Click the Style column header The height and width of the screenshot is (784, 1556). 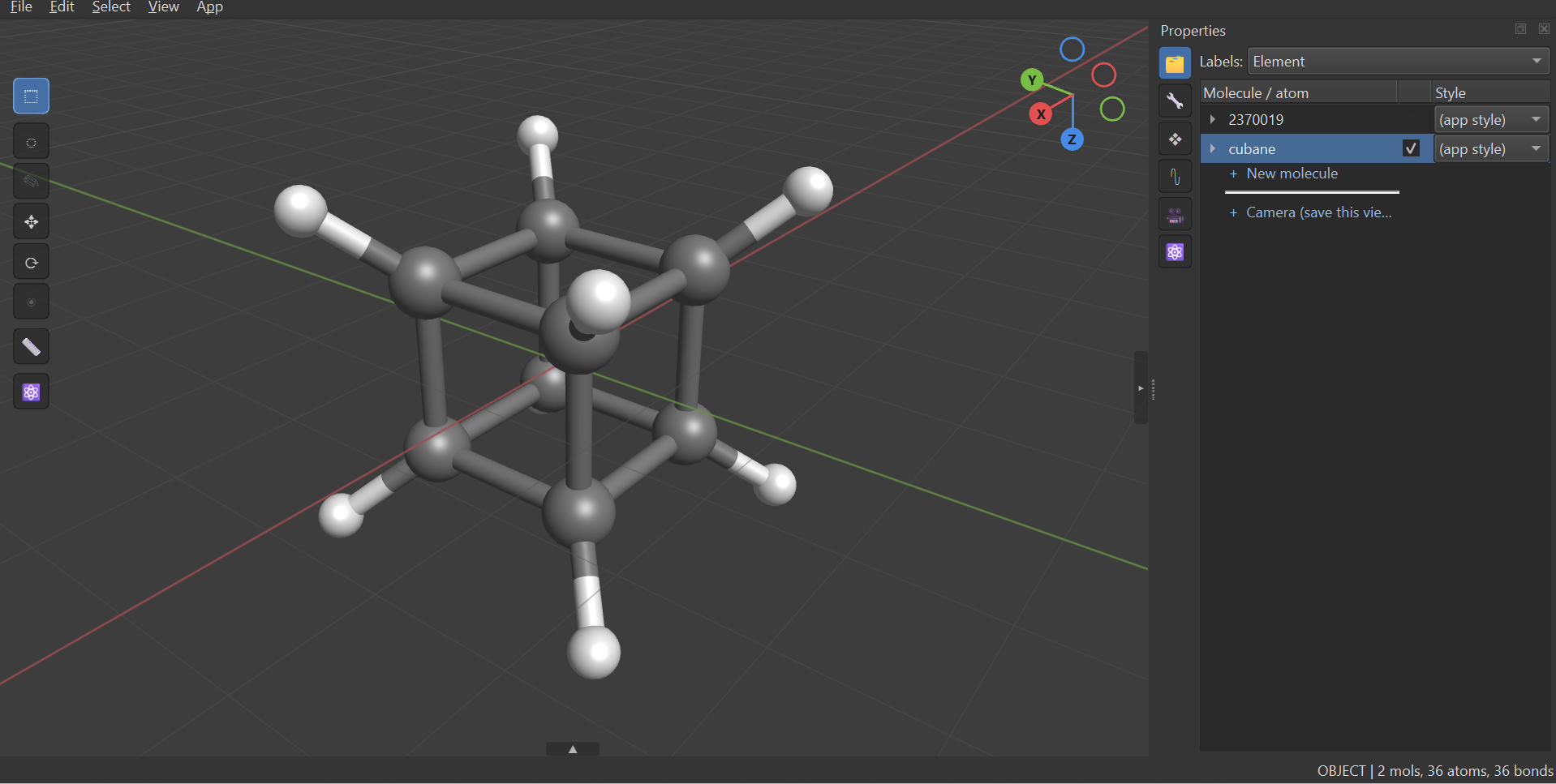coord(1491,92)
